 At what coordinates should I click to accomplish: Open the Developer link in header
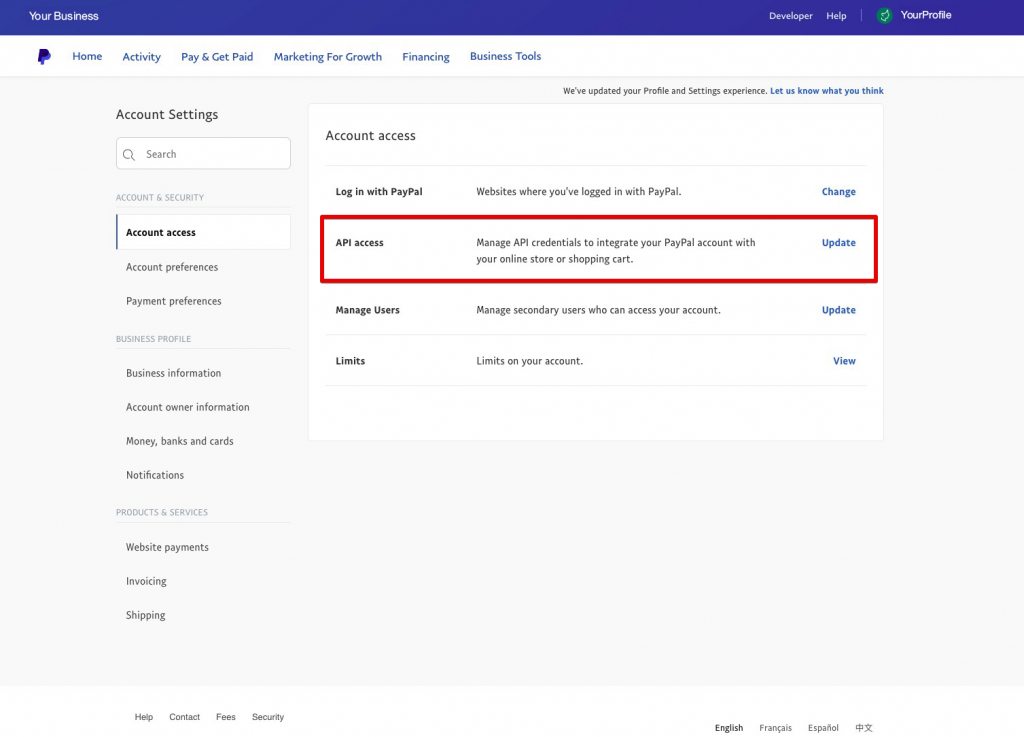[x=790, y=16]
